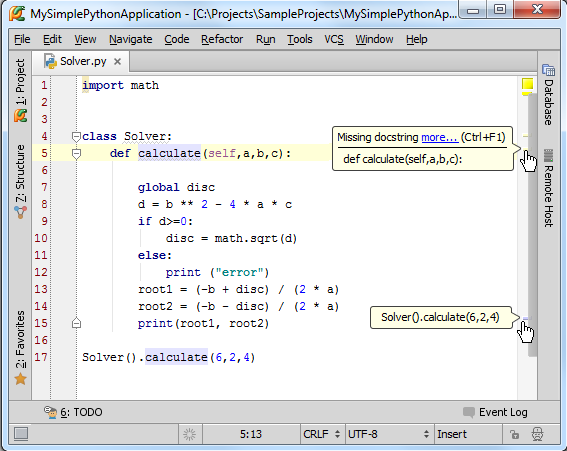Image resolution: width=567 pixels, height=451 pixels.
Task: Open the Structure tool window
Action: coord(21,181)
